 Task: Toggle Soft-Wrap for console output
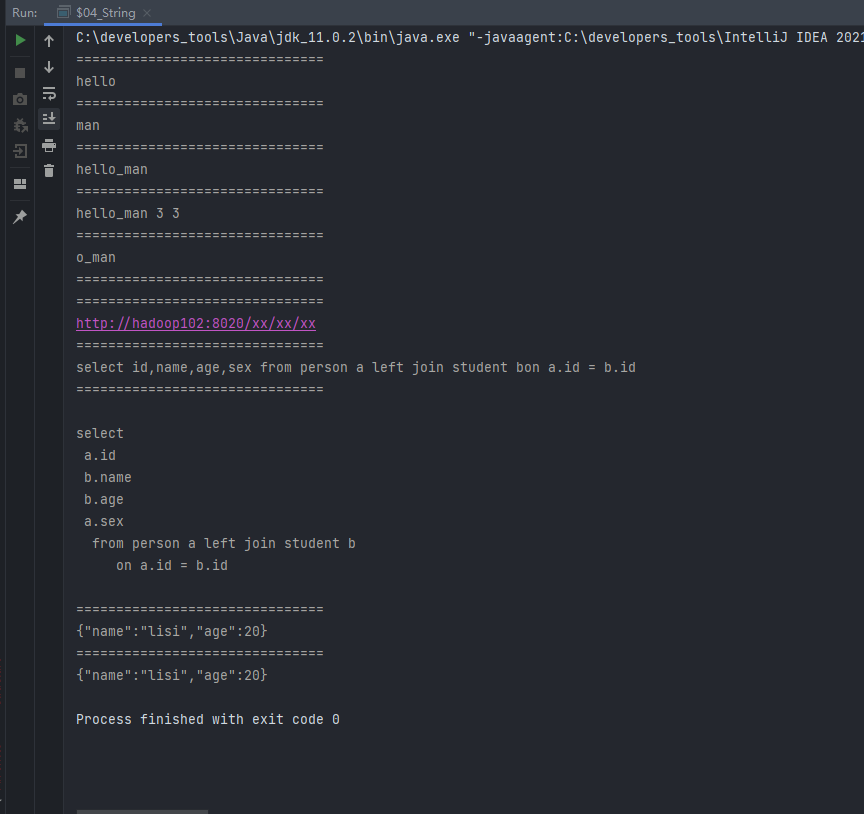tap(49, 93)
